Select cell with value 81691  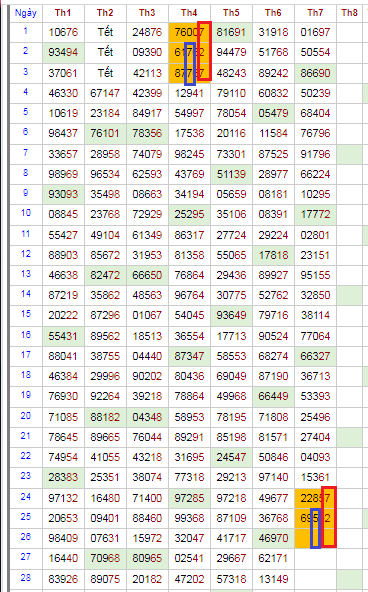[x=231, y=32]
